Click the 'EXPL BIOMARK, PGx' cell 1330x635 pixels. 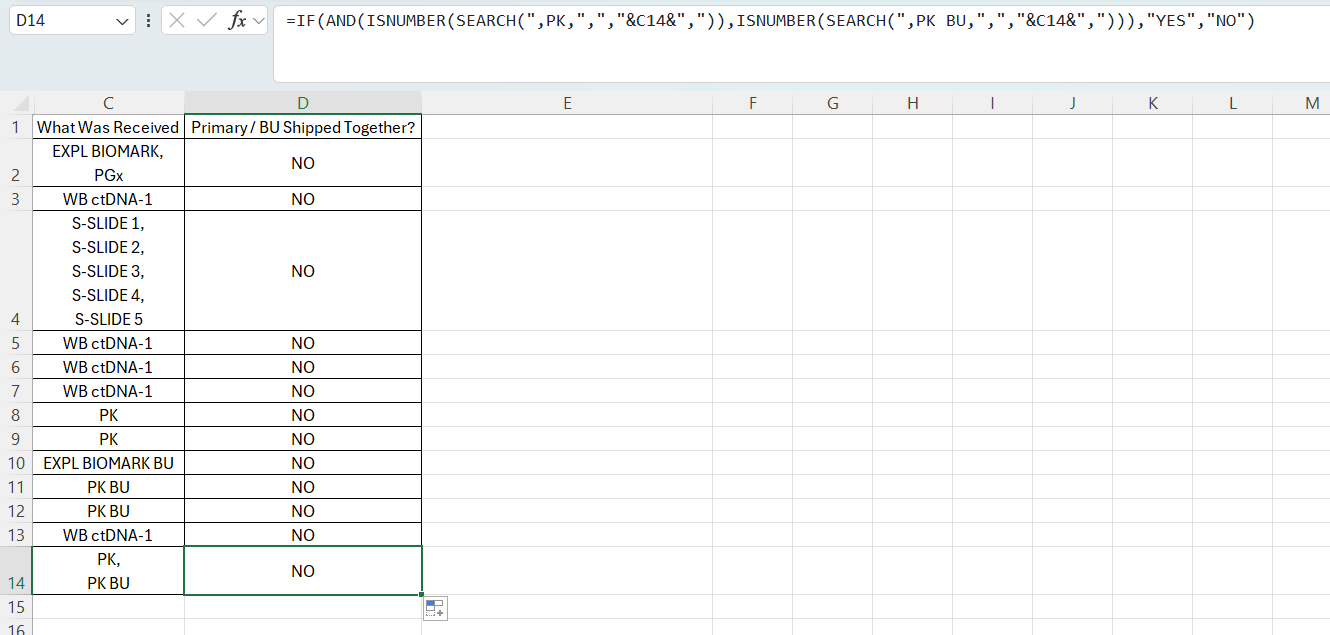pos(108,163)
